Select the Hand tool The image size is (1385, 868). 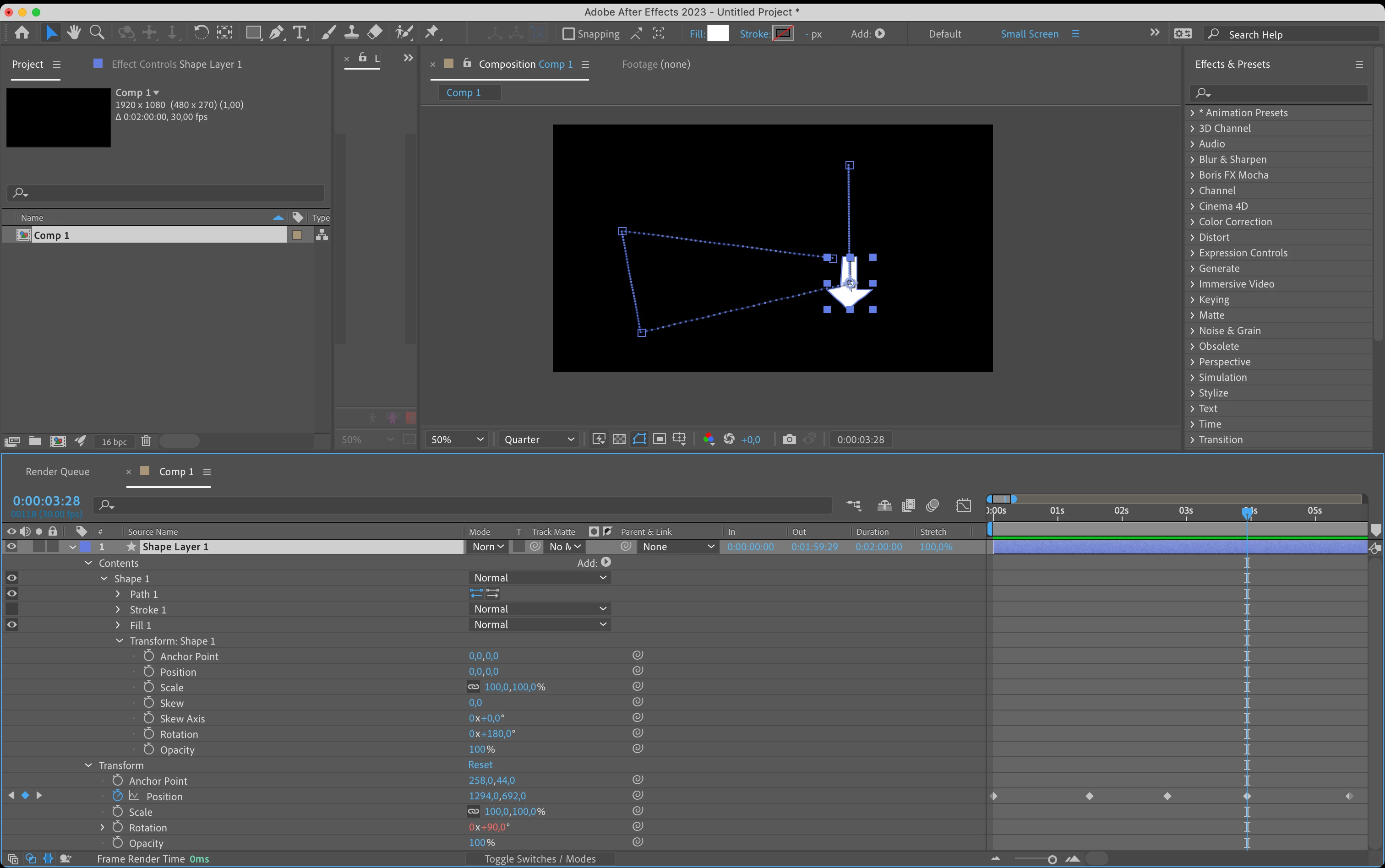point(73,33)
